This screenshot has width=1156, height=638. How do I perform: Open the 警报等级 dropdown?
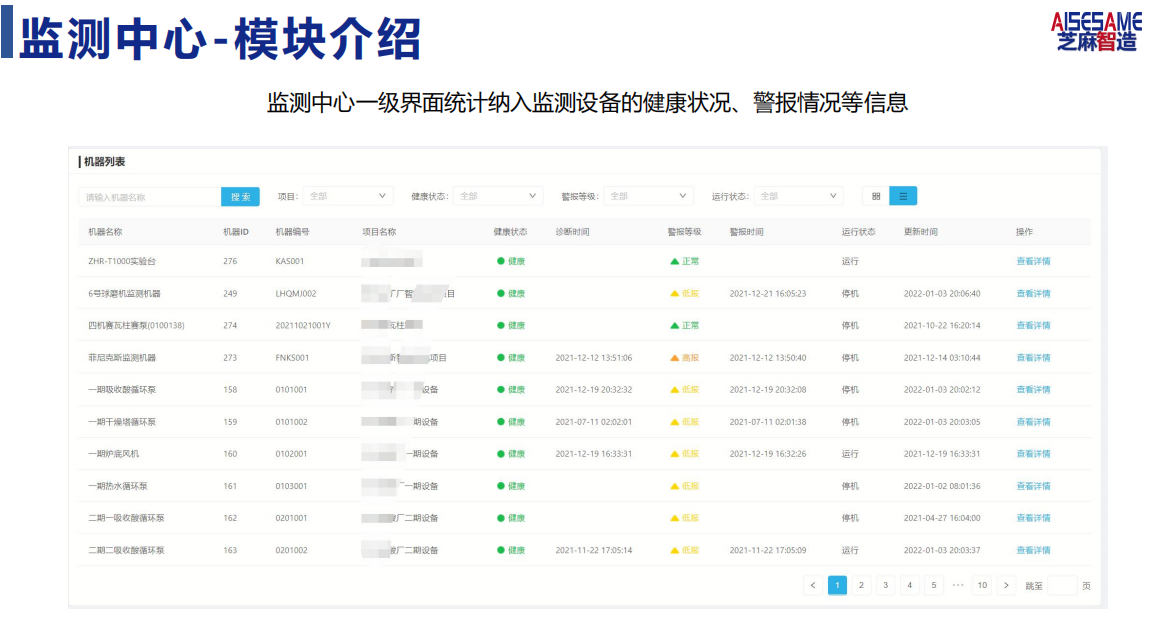pyautogui.click(x=648, y=196)
